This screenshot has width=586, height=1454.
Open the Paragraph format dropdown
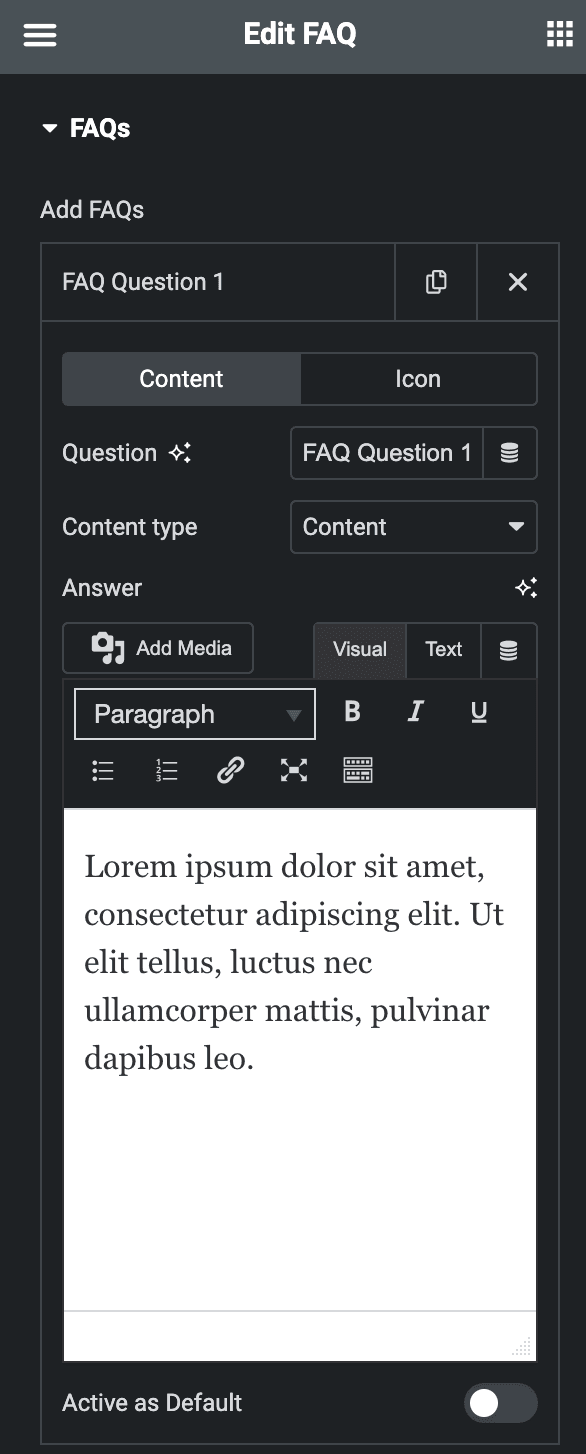tap(195, 714)
